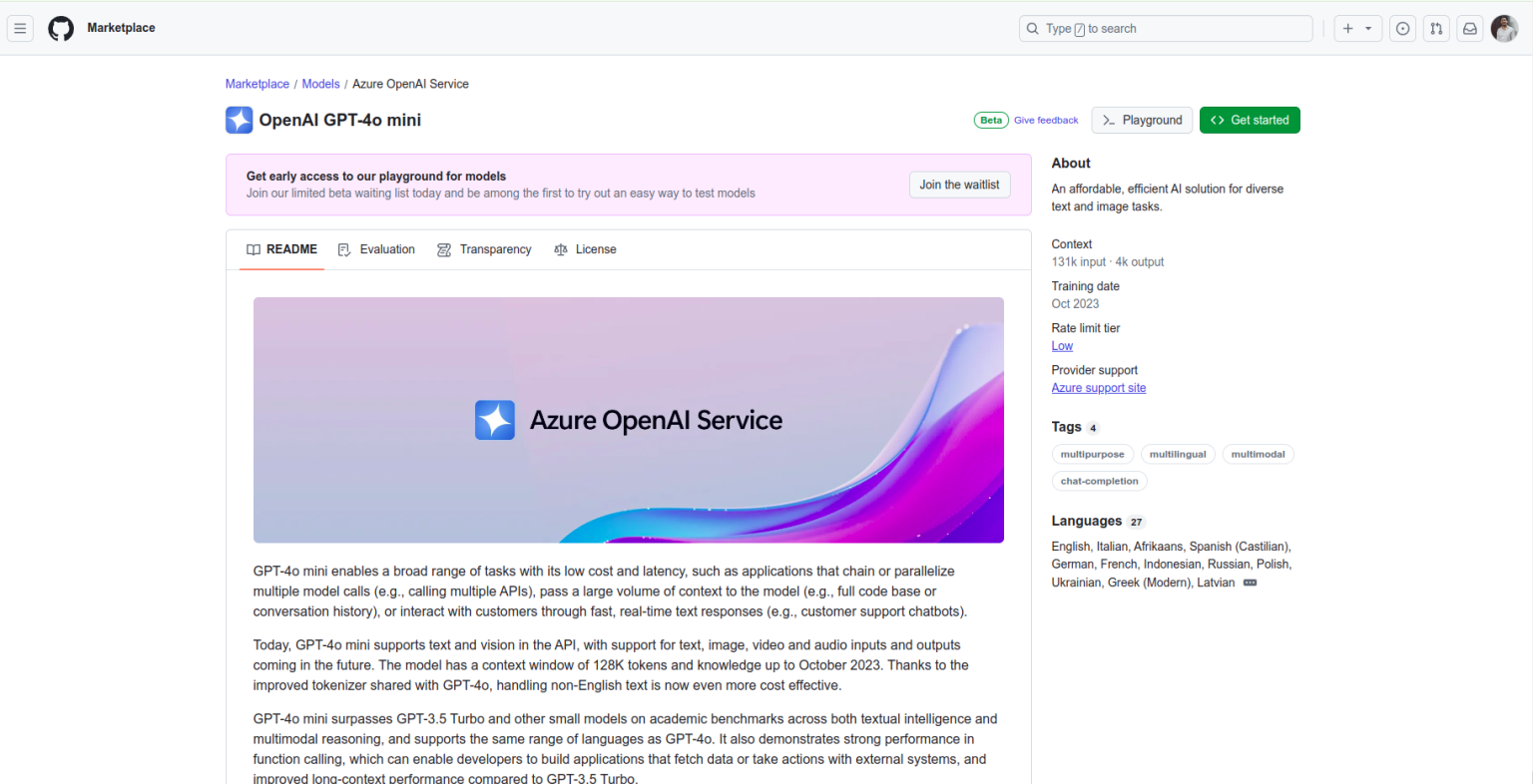Image resolution: width=1533 pixels, height=784 pixels.
Task: Click the Tags count badge 4
Action: pyautogui.click(x=1093, y=428)
